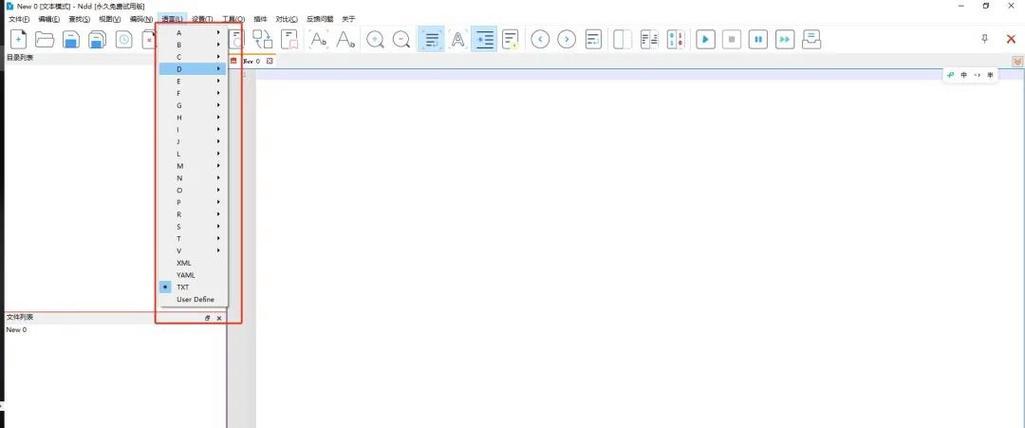
Task: Click the binary 0/1 compare icon
Action: [675, 39]
